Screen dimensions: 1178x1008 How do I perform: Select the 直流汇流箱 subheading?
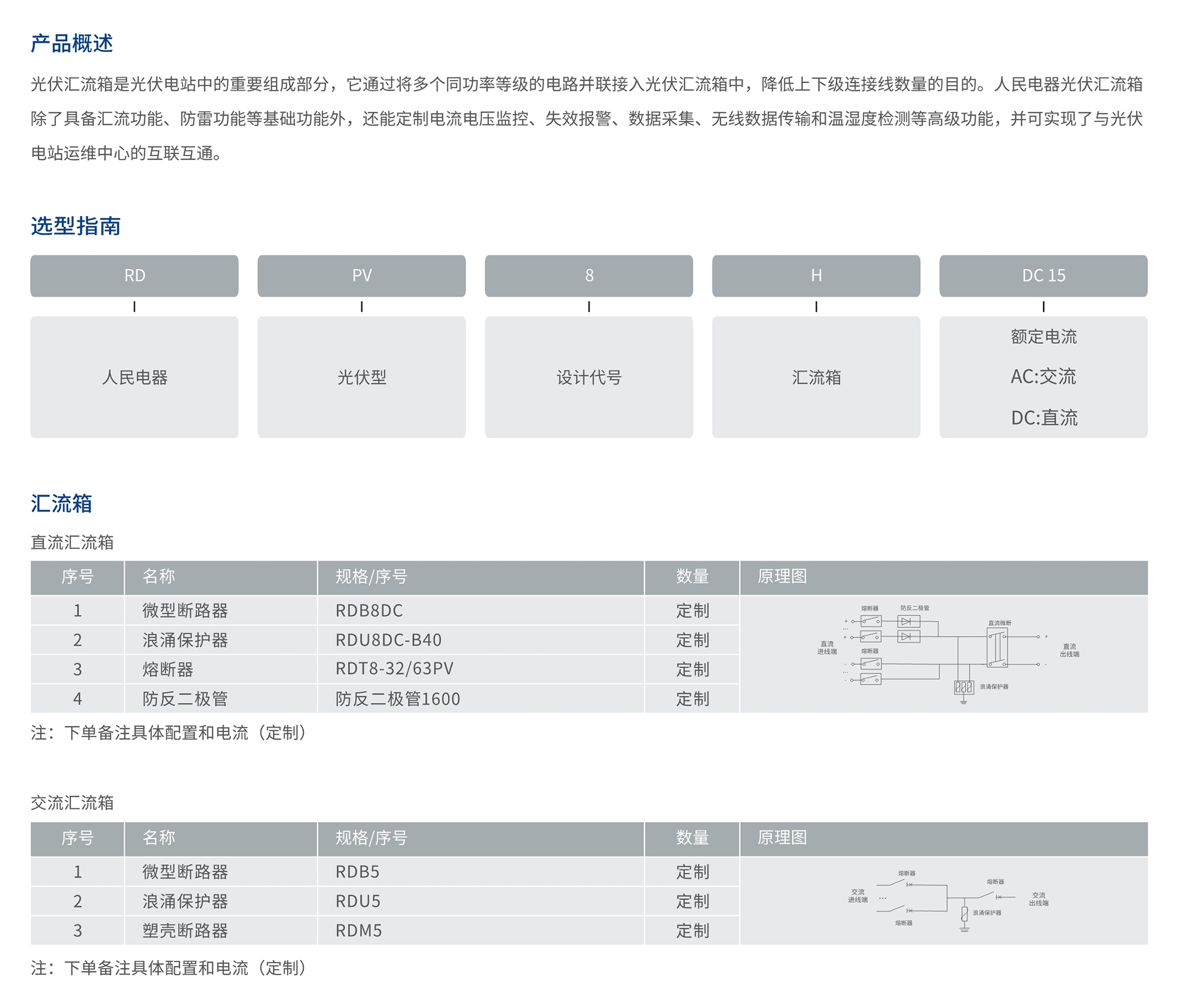pyautogui.click(x=72, y=542)
